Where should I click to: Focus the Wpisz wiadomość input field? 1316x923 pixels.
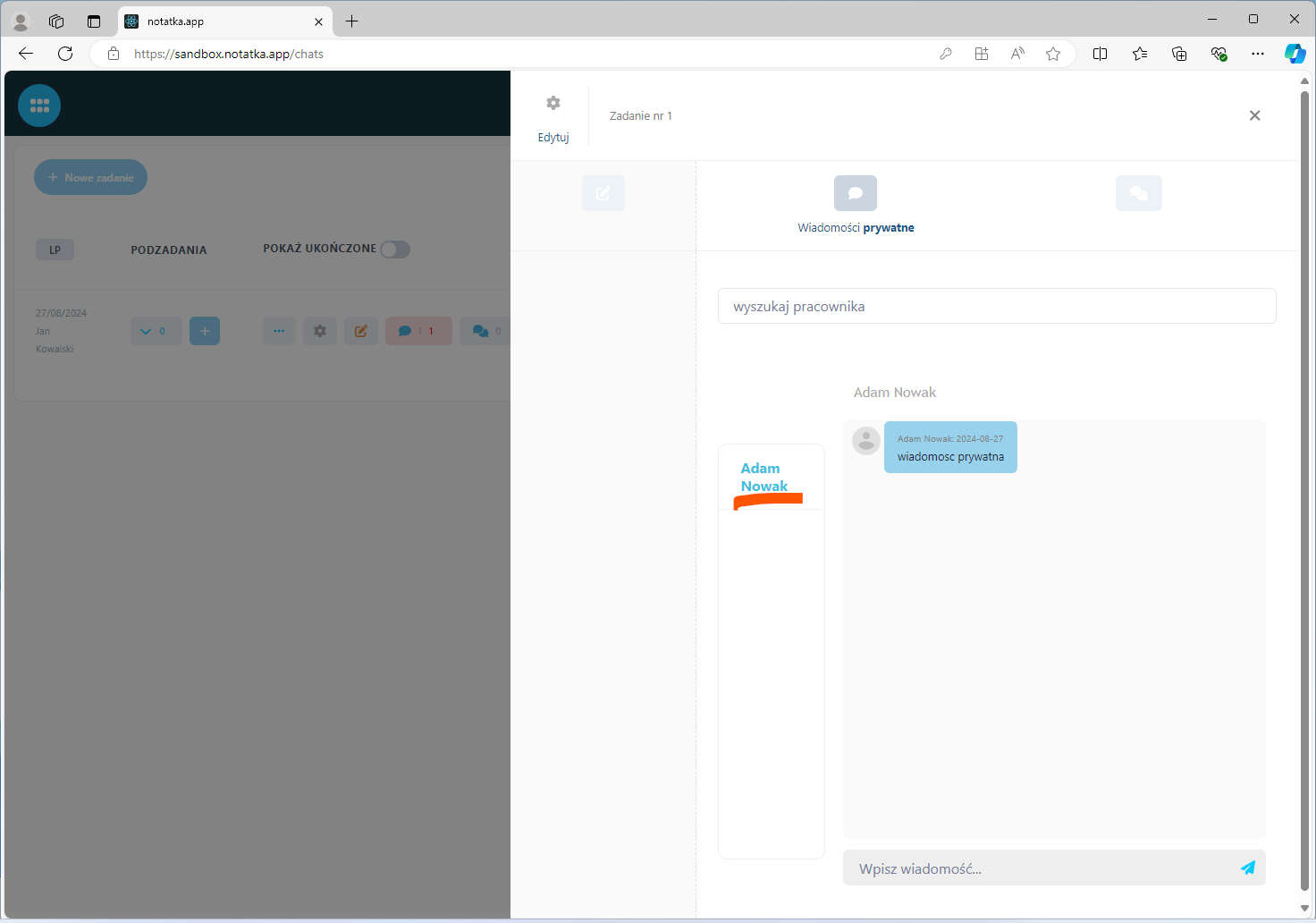click(1037, 868)
